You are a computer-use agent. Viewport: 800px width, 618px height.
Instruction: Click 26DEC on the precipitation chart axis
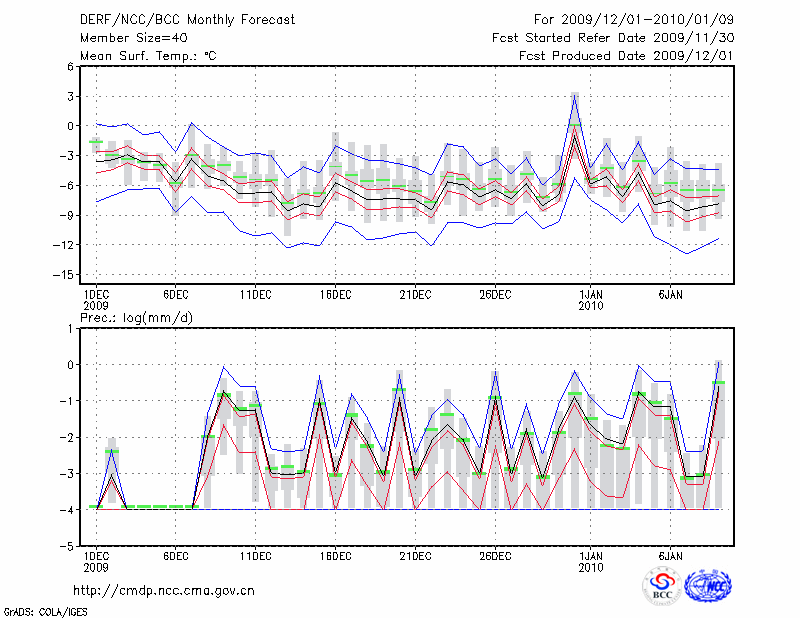click(x=495, y=555)
